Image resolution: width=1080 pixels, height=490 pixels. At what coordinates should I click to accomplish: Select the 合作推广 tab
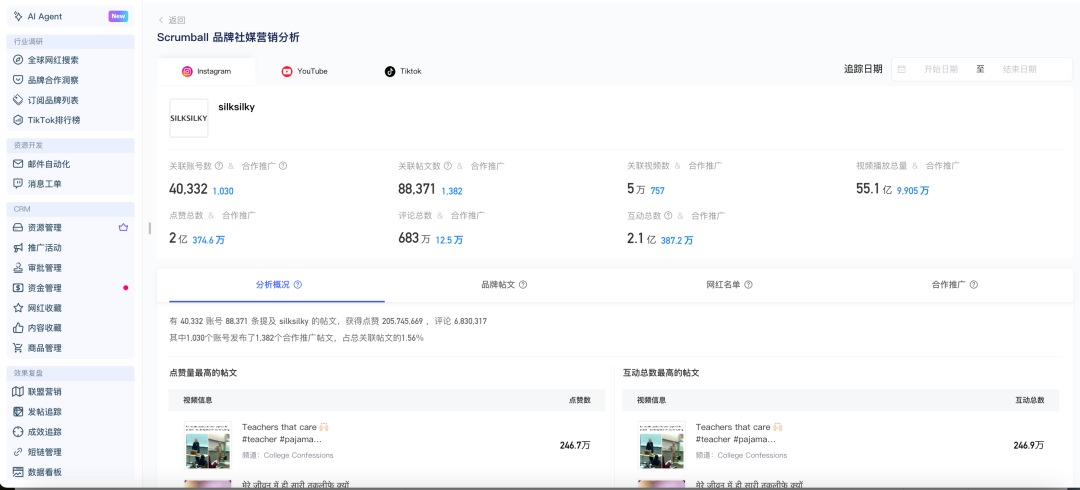tap(955, 285)
